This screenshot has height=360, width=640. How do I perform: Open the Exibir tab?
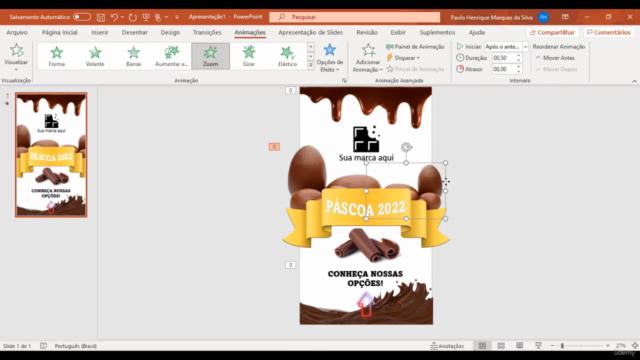[398, 32]
